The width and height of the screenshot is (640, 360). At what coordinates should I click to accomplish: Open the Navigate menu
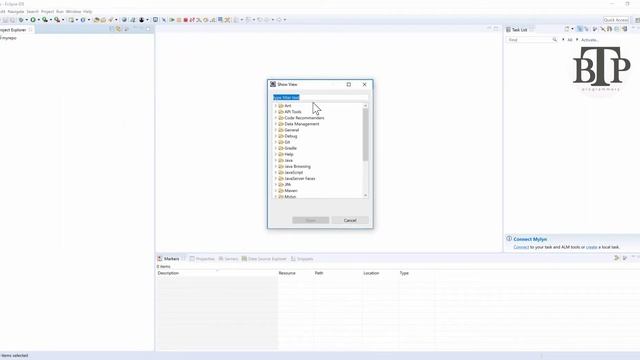coord(16,12)
